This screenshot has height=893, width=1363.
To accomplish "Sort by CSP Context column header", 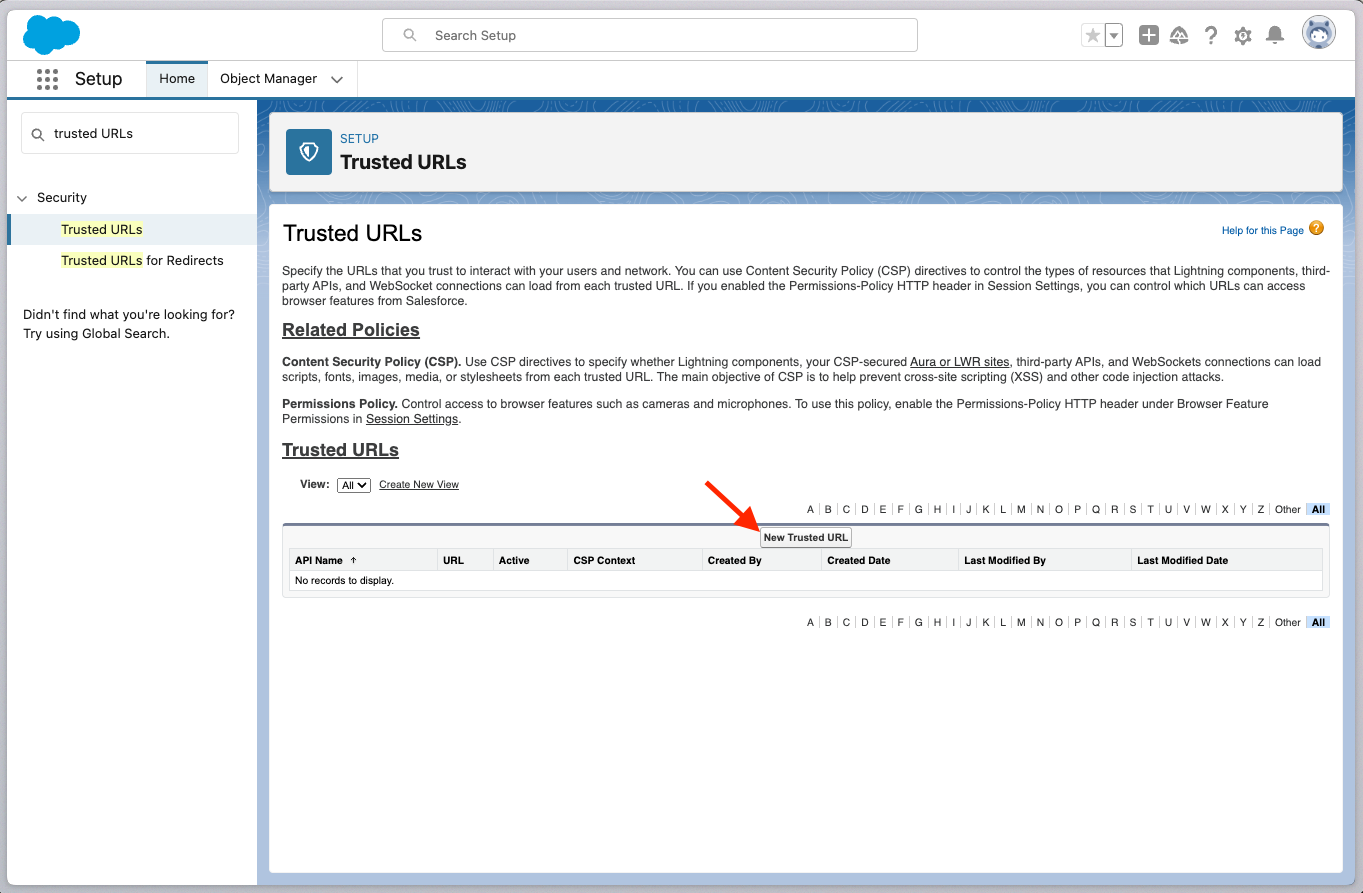I will (604, 561).
